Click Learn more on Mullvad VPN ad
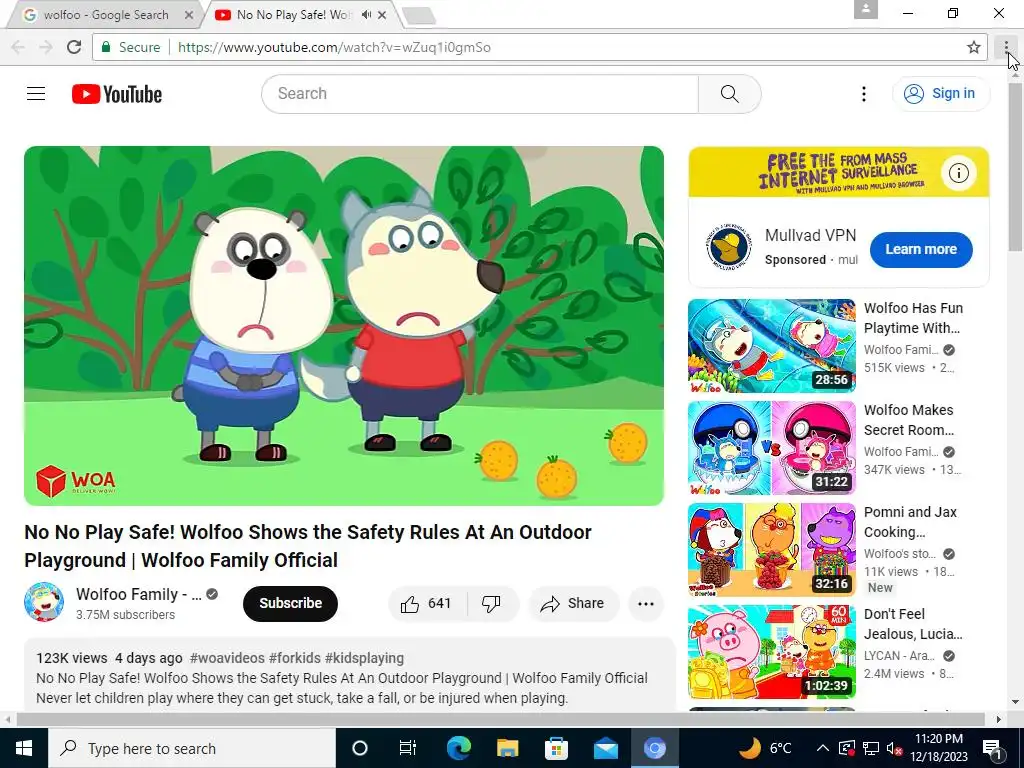 [x=921, y=249]
